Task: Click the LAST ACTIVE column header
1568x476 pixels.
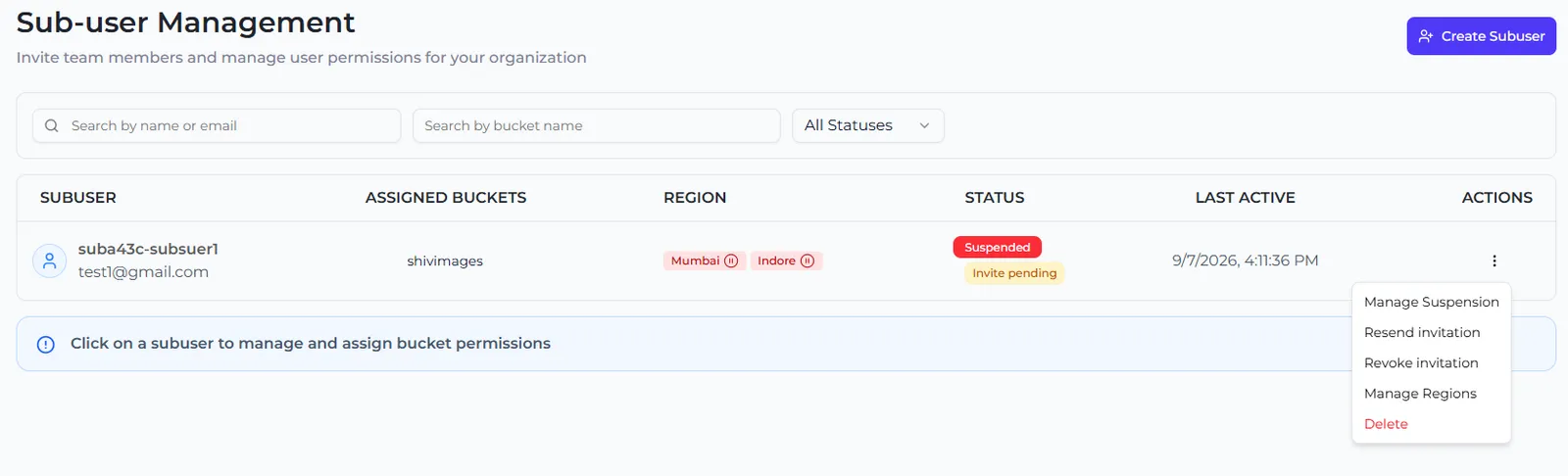Action: [x=1246, y=198]
